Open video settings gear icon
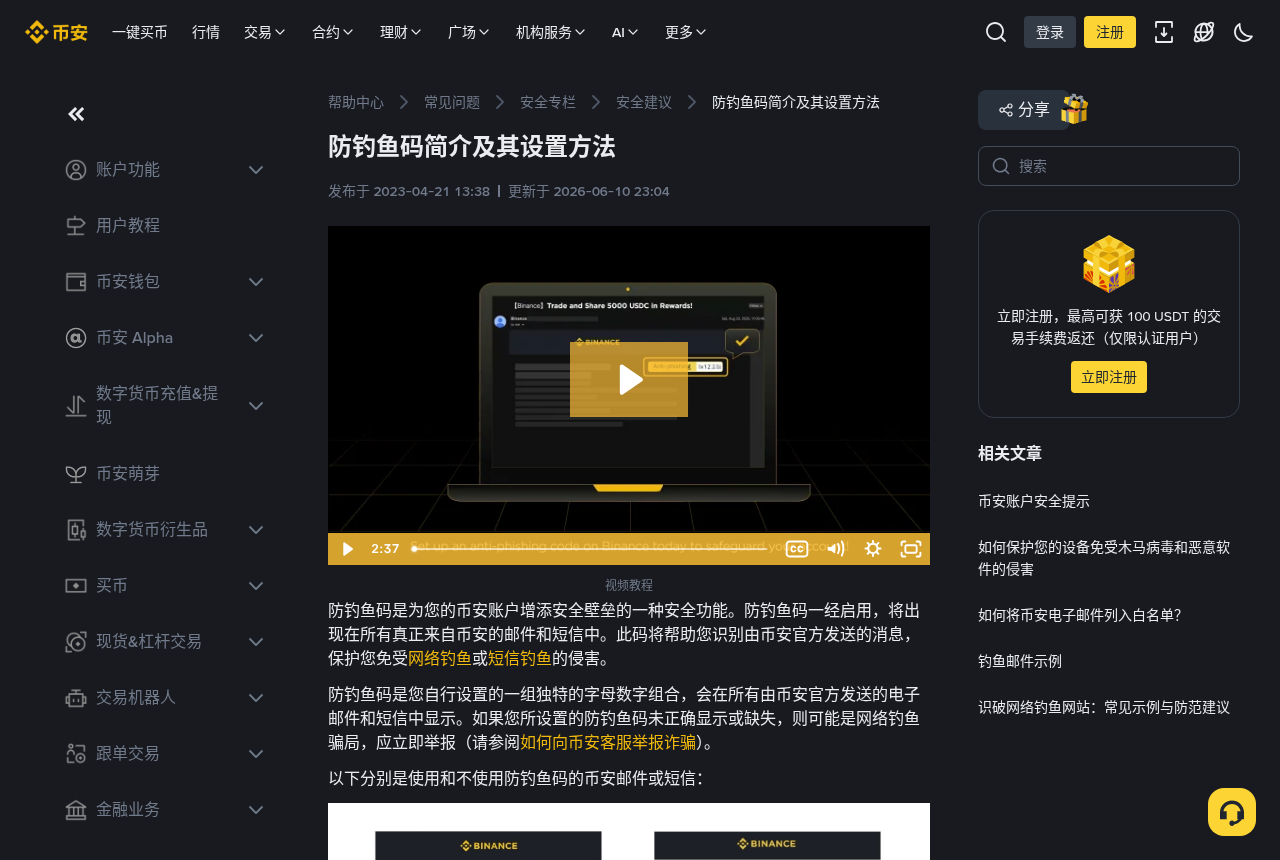Viewport: 1280px width, 860px height. tap(873, 549)
